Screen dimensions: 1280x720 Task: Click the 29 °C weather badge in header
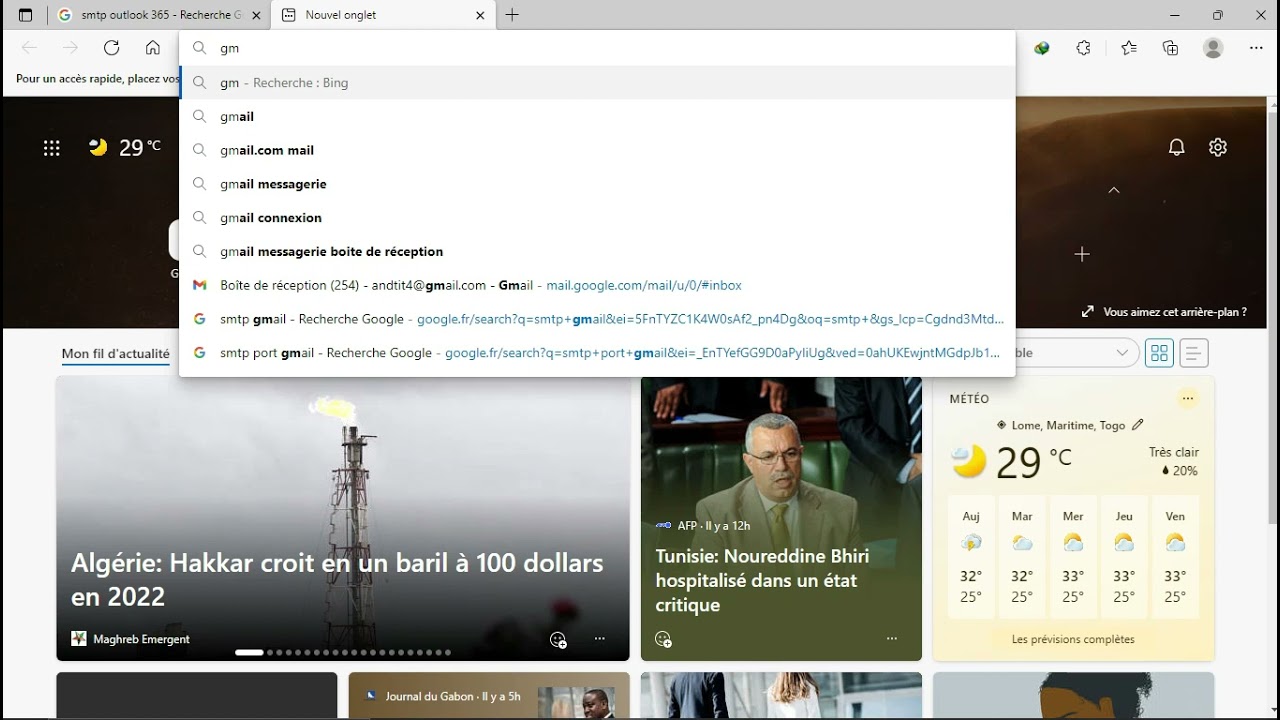pos(125,148)
